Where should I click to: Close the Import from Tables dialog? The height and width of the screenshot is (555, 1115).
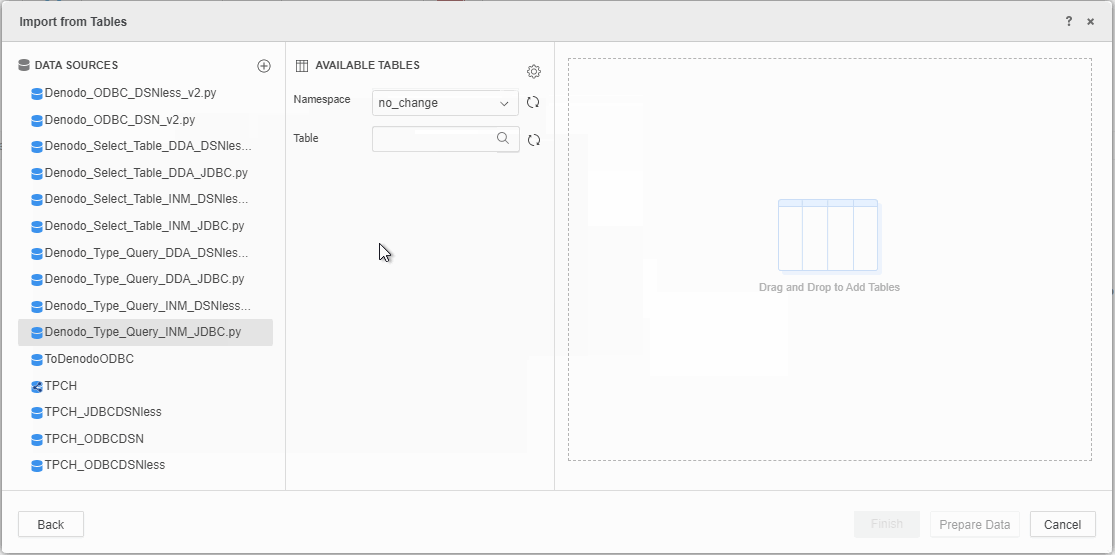click(x=1090, y=22)
